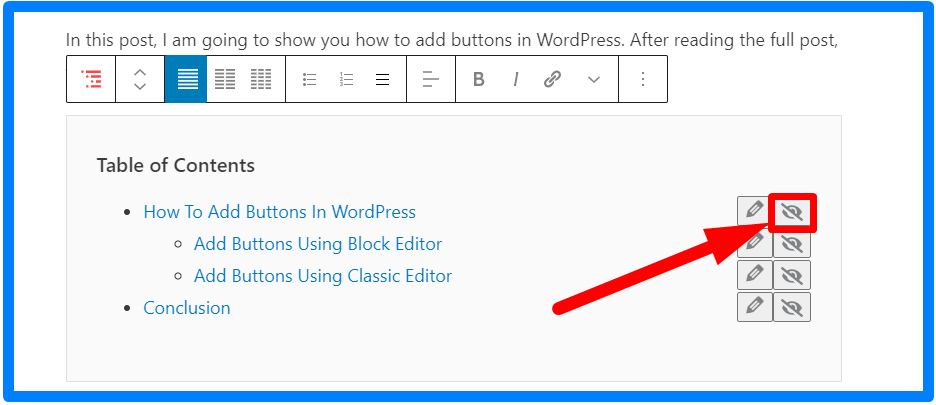
Task: Edit the Add Buttons Using Block Editor entry
Action: pos(755,243)
